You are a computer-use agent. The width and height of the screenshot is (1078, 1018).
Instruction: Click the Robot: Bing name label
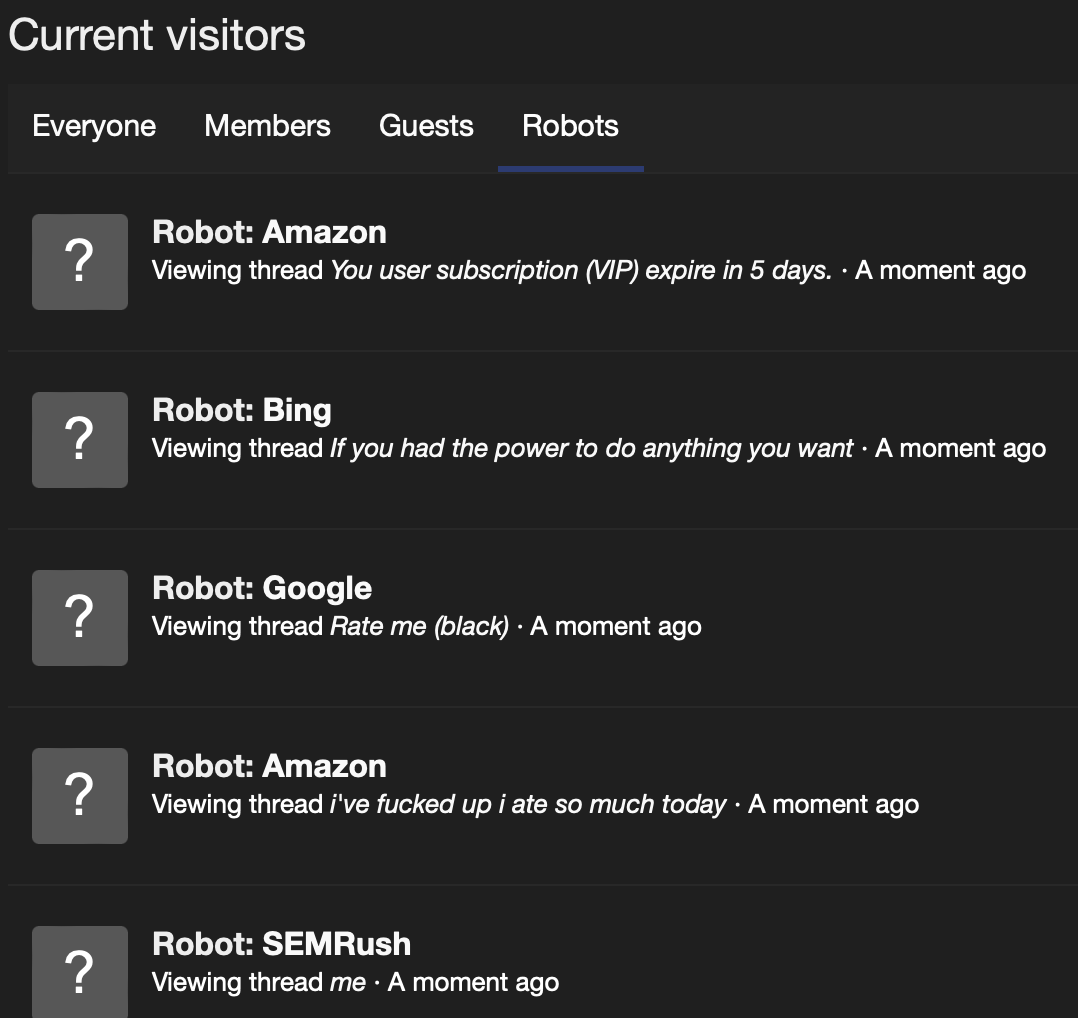point(241,410)
